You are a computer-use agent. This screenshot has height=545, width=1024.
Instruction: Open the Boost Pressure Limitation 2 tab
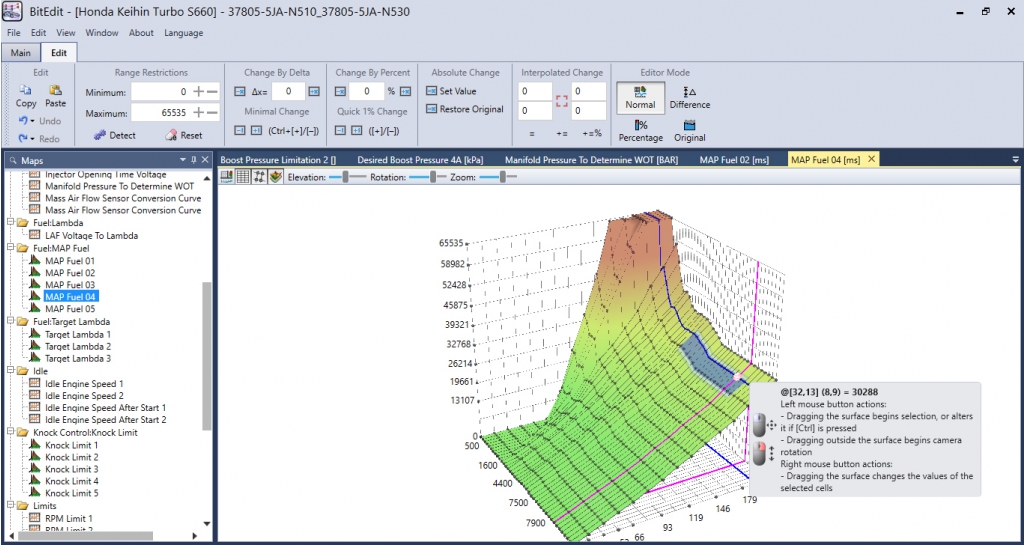point(278,159)
